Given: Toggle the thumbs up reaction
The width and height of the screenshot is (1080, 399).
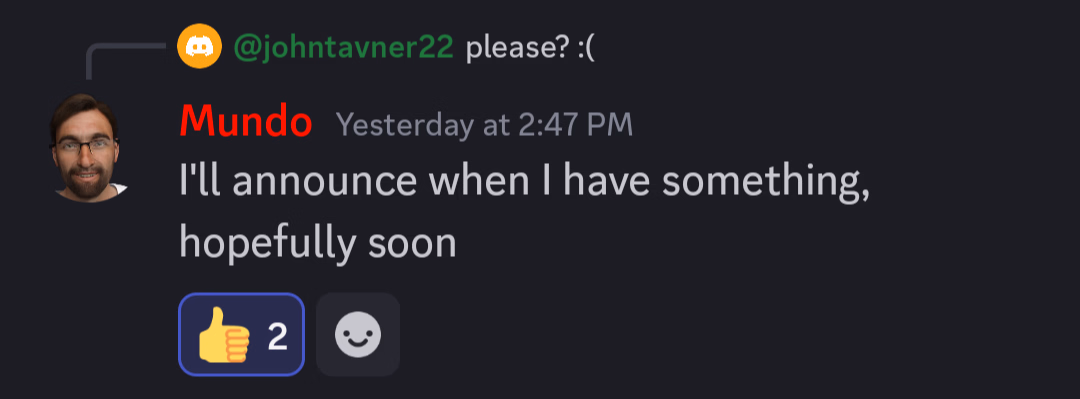Looking at the screenshot, I should click(x=241, y=334).
